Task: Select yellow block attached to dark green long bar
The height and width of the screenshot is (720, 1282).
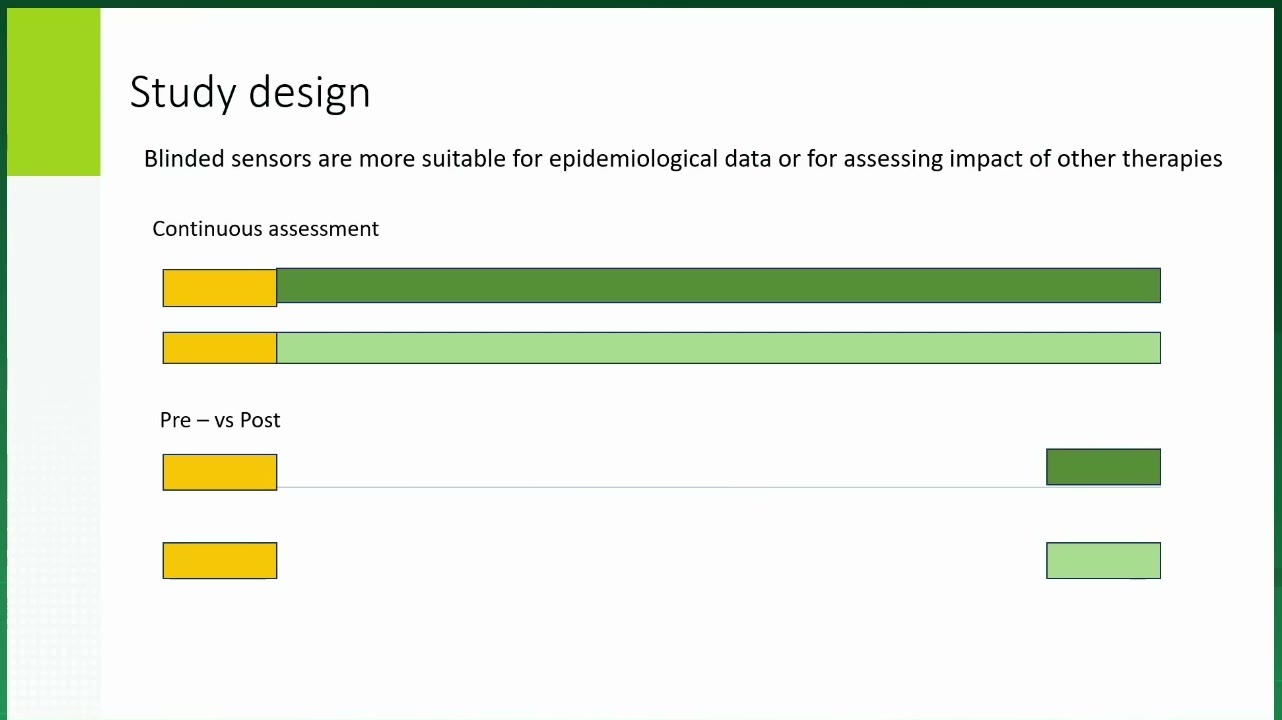Action: [220, 288]
